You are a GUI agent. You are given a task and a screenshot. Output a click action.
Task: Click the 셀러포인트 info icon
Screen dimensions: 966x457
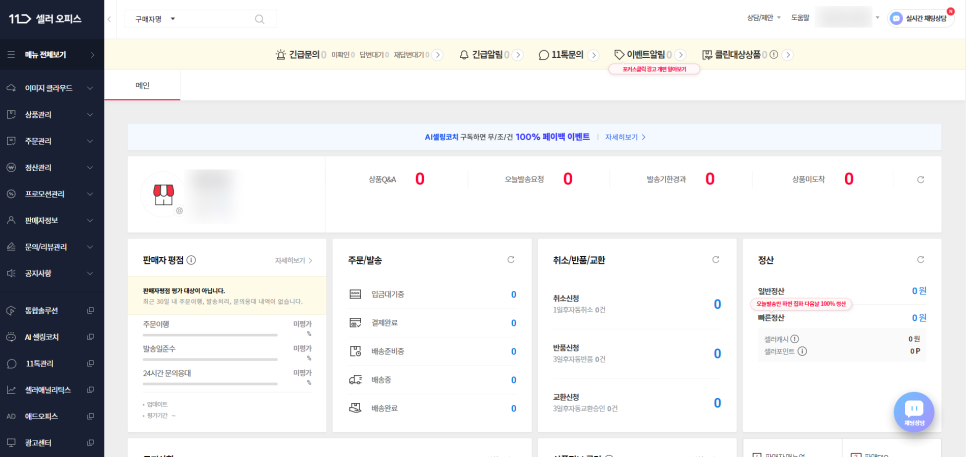coord(802,352)
